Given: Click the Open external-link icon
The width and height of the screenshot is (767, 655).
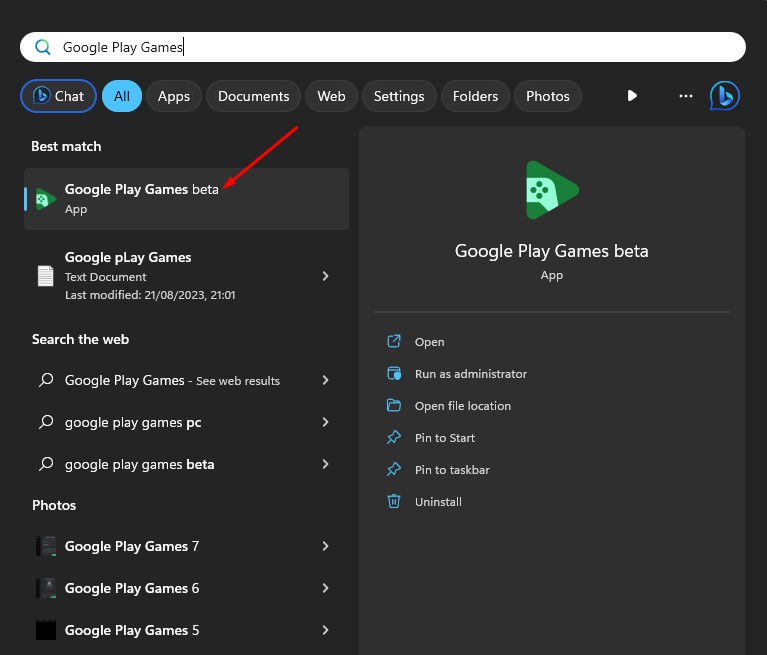Looking at the screenshot, I should pyautogui.click(x=394, y=341).
